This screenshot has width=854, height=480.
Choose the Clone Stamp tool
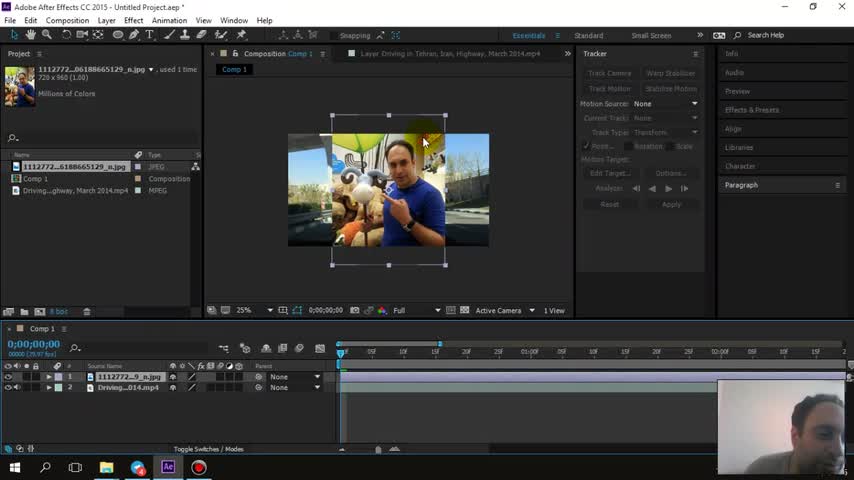tap(185, 35)
